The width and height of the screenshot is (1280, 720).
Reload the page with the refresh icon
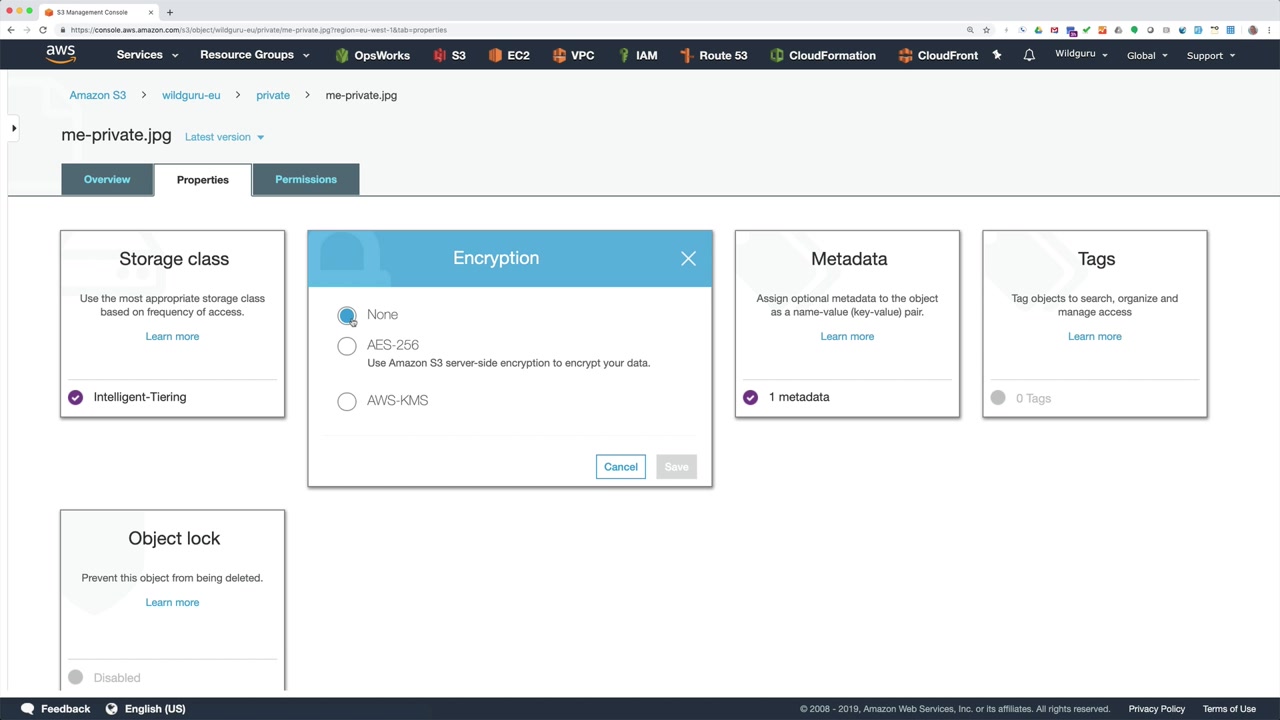click(x=43, y=30)
